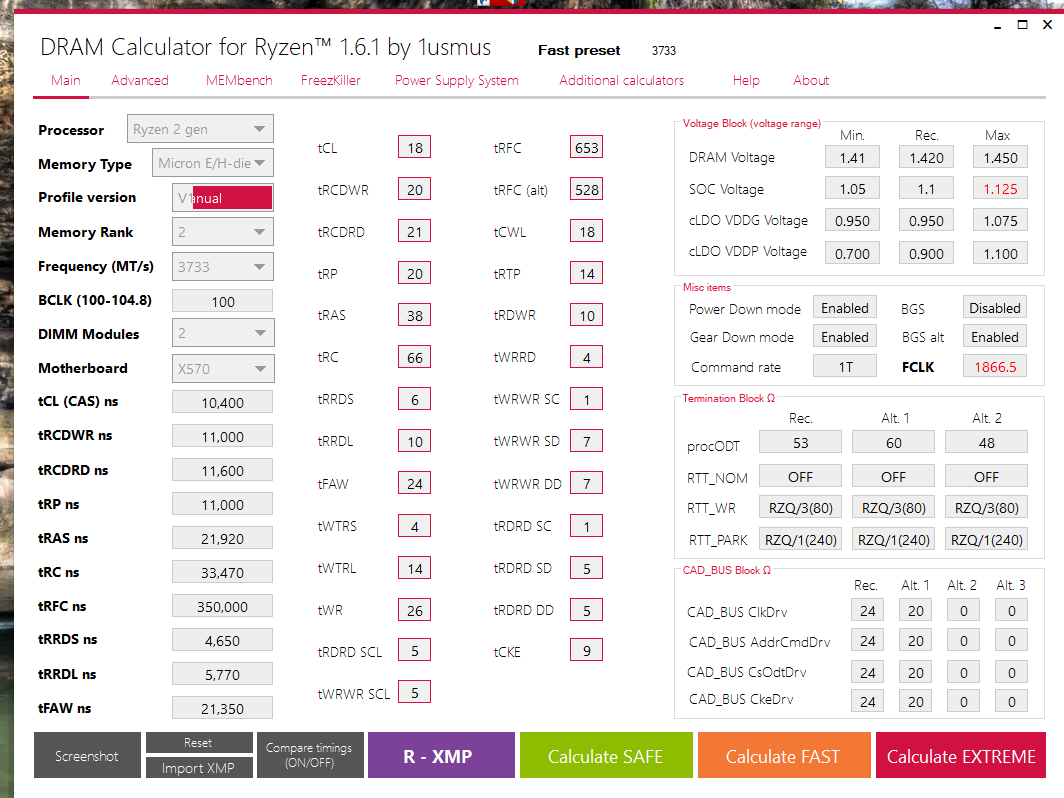The width and height of the screenshot is (1064, 798).
Task: Click the BCLK input field
Action: (223, 301)
